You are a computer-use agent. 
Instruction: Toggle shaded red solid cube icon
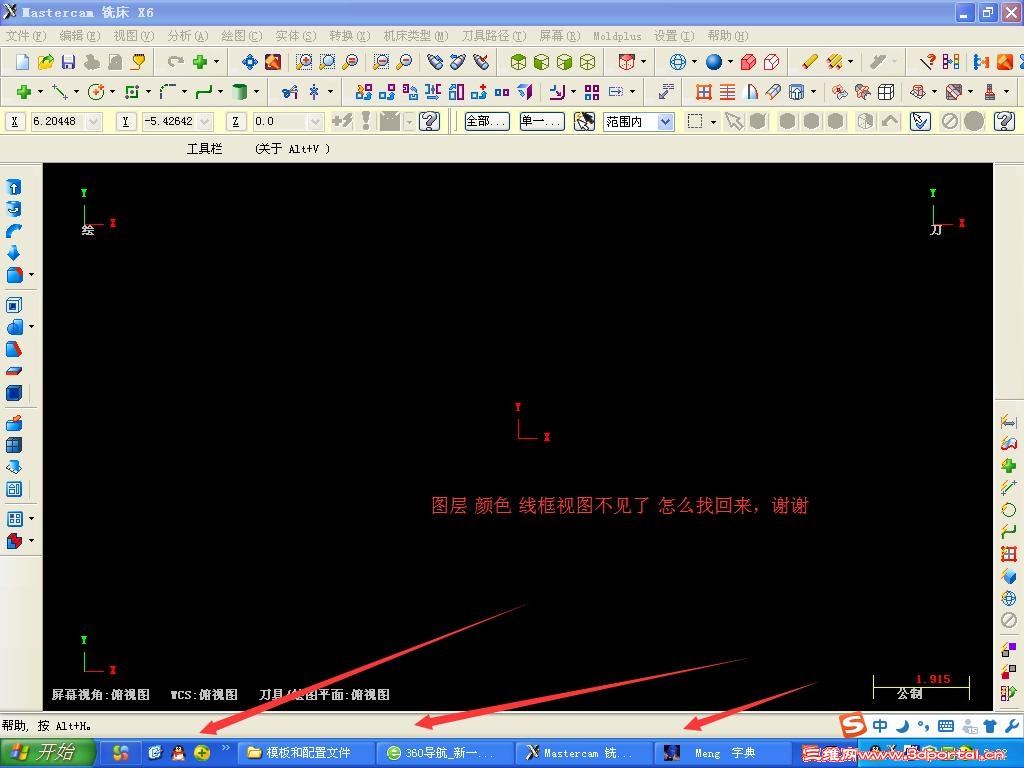tap(748, 62)
